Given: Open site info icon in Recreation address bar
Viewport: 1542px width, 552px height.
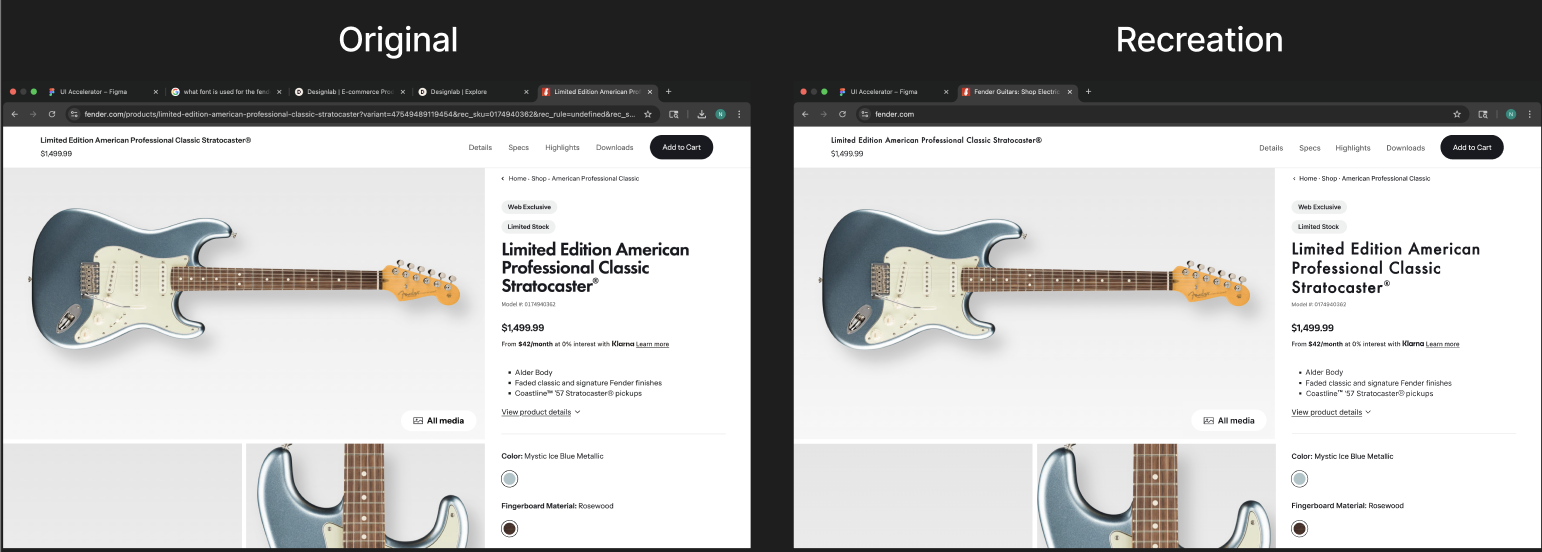Looking at the screenshot, I should pos(865,114).
